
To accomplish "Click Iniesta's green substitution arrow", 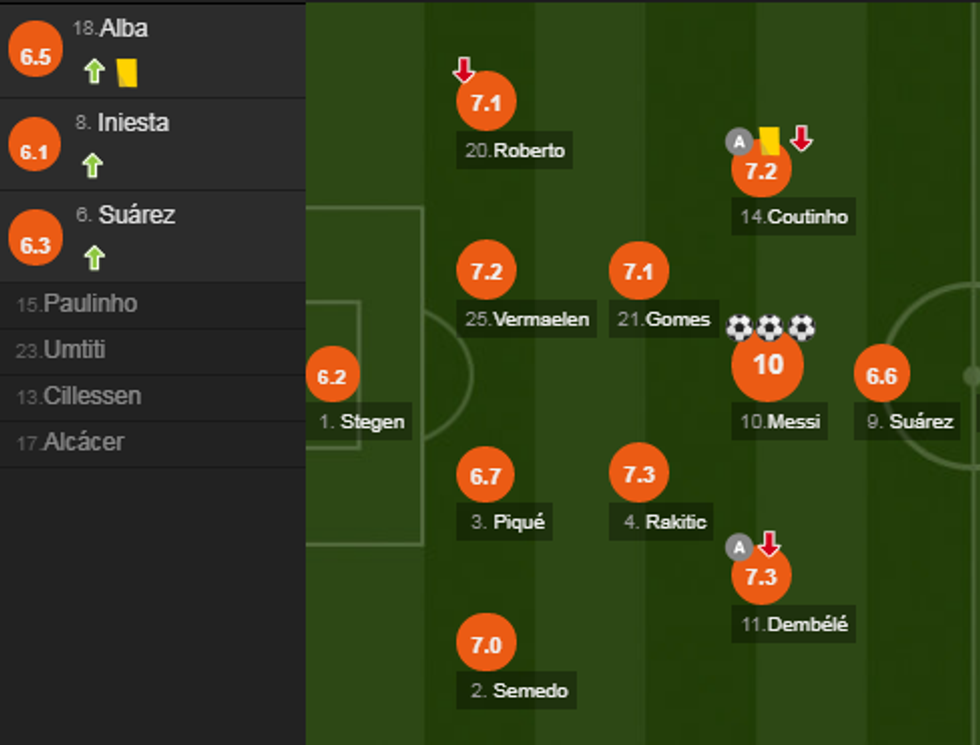I will point(93,165).
